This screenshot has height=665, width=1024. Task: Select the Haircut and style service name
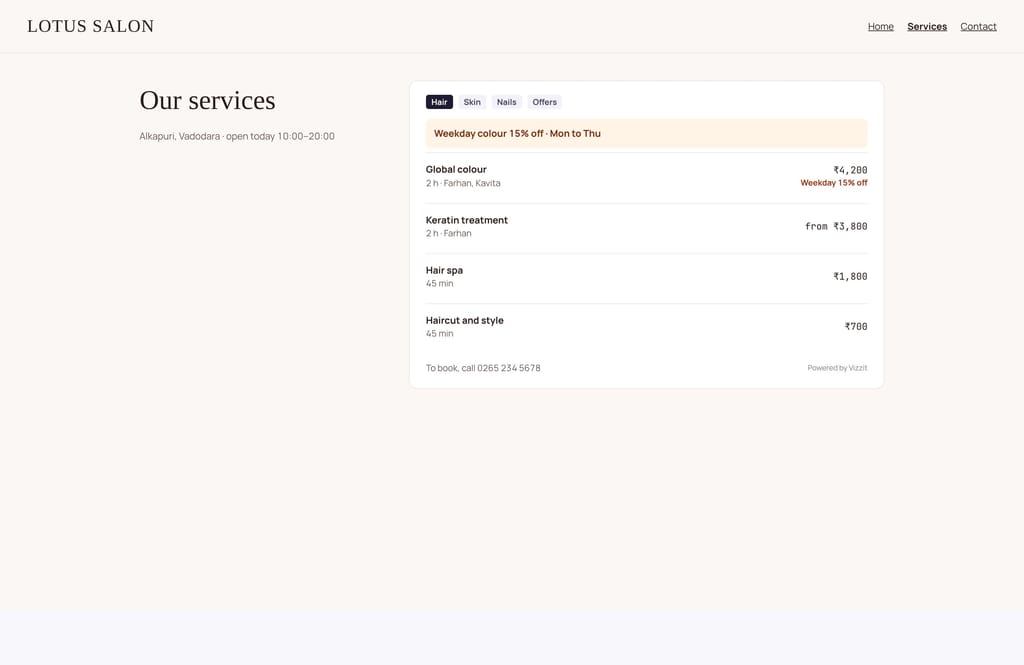pyautogui.click(x=464, y=320)
